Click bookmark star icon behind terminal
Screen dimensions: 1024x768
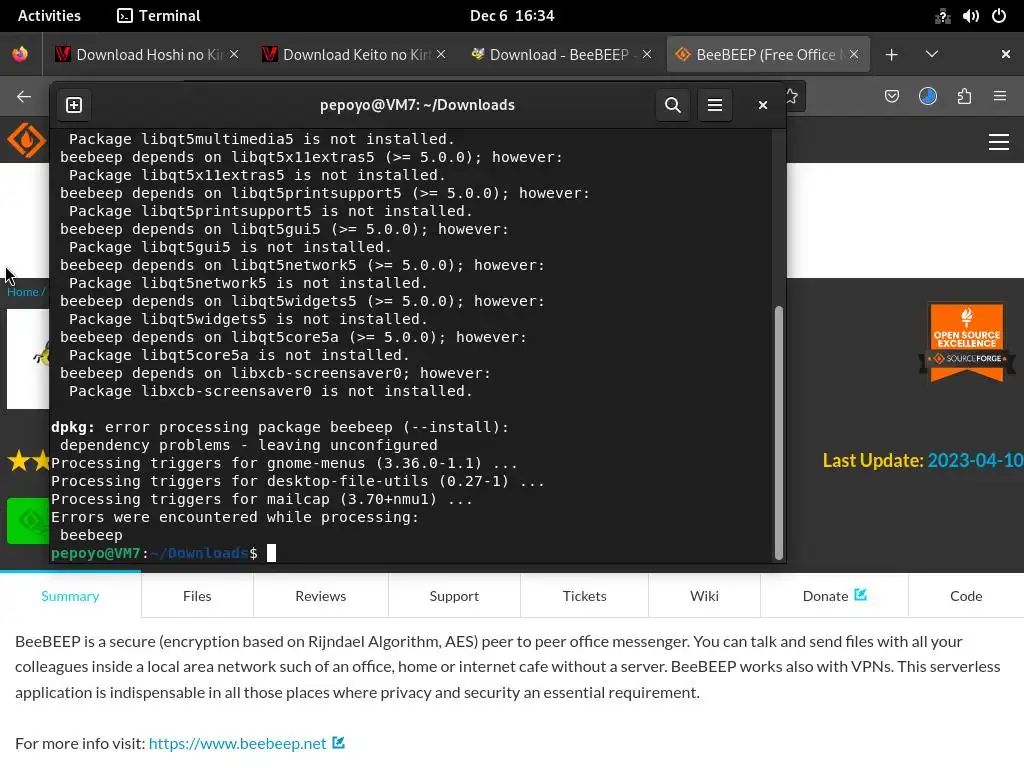click(x=792, y=97)
